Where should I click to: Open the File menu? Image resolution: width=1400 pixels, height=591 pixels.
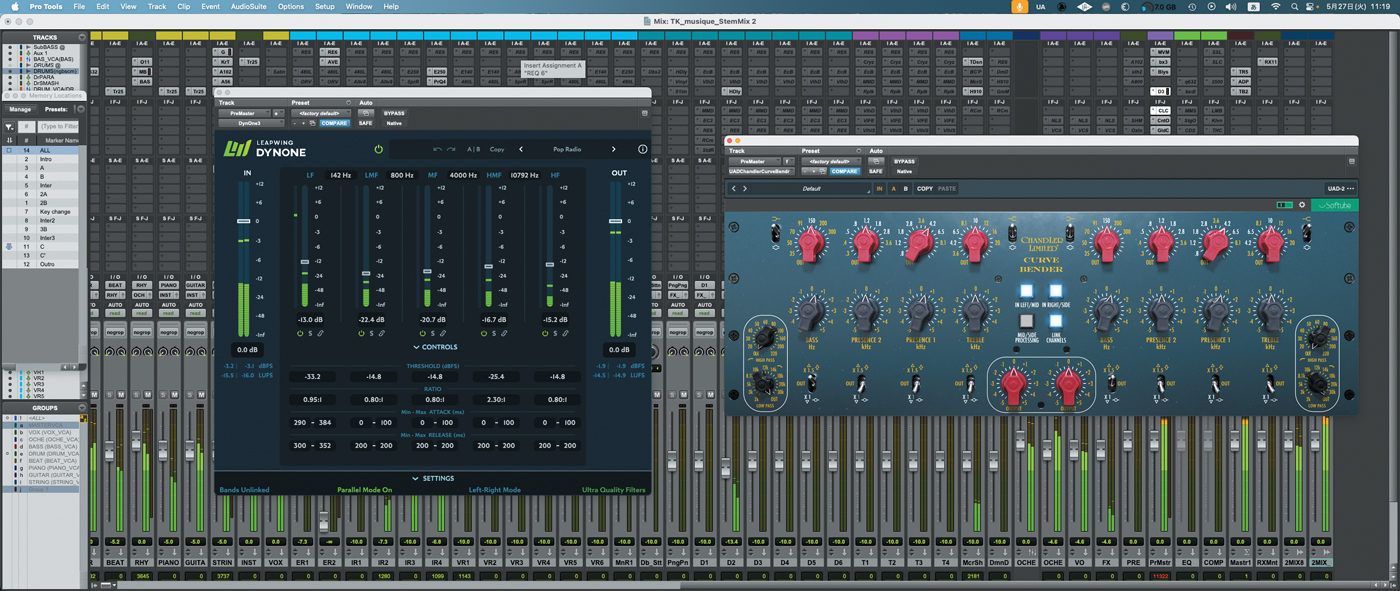click(x=79, y=6)
